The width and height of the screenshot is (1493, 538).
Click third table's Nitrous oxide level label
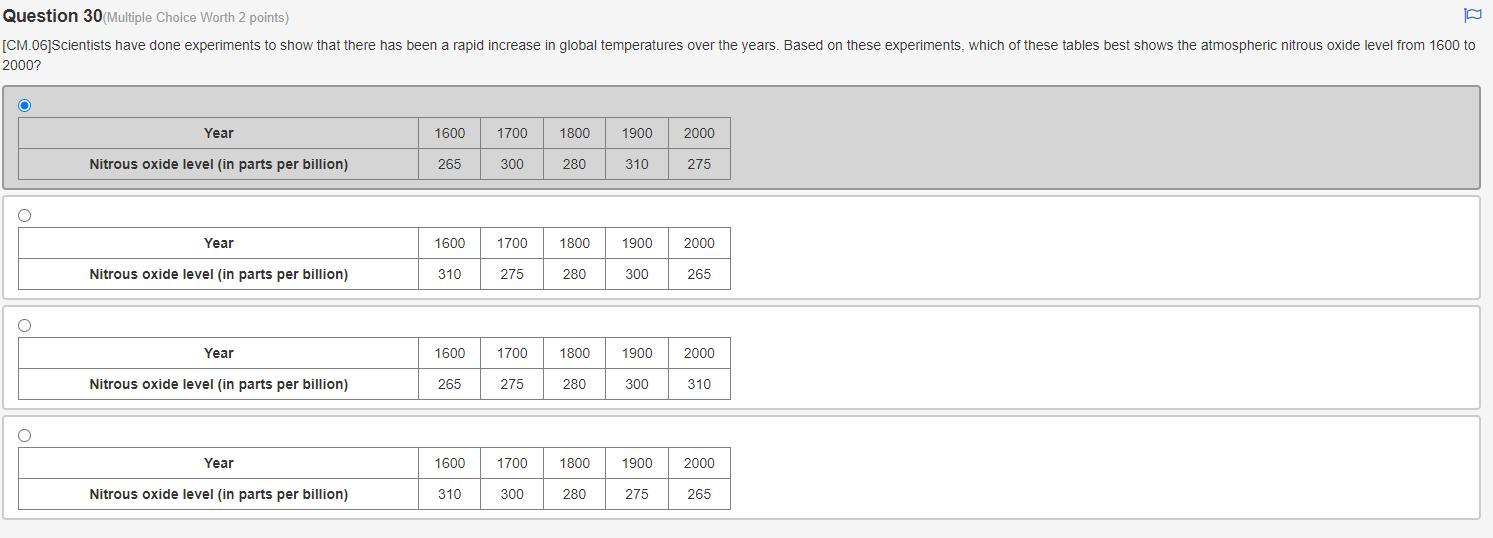click(219, 384)
